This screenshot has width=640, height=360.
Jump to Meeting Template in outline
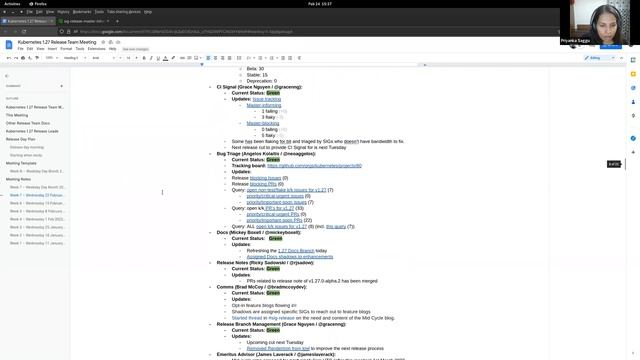coord(21,163)
